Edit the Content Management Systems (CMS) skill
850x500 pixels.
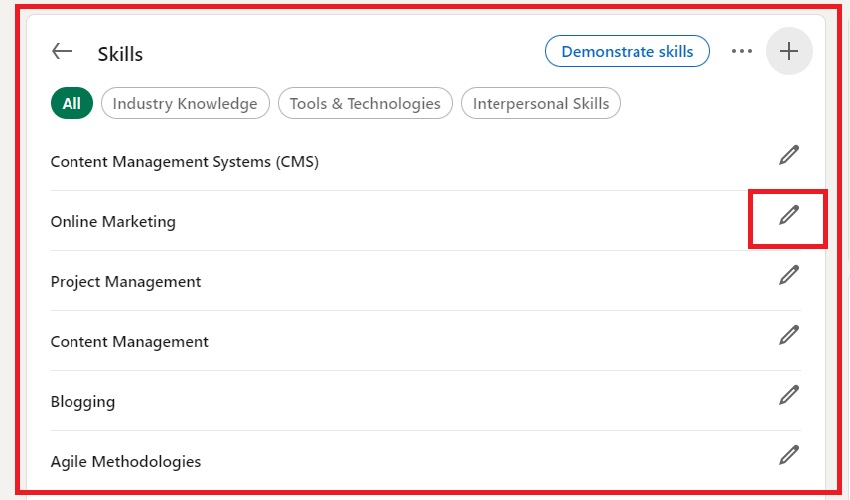789,155
